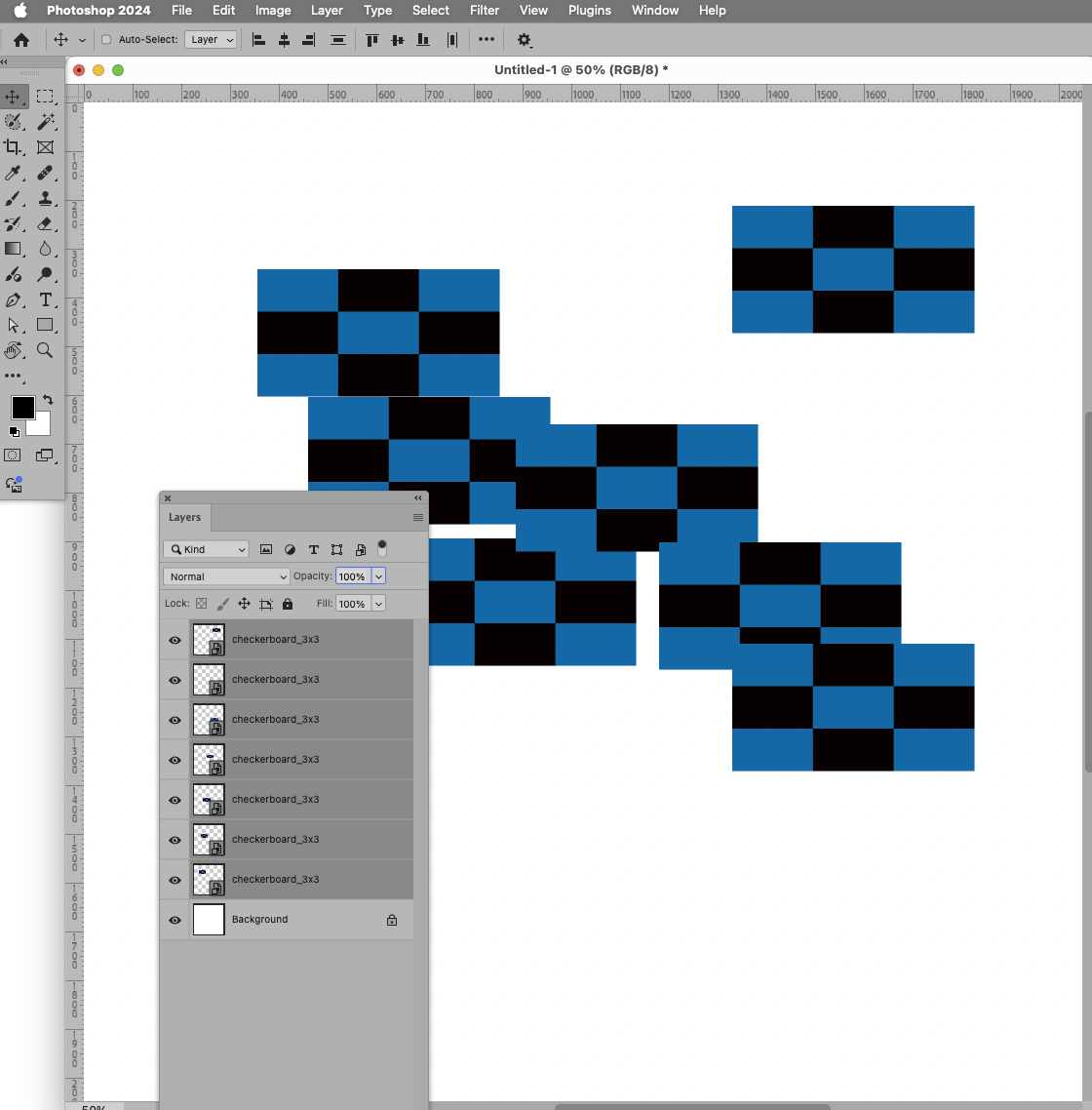Click a checkerboard_3x3 layer thumbnail

(208, 640)
